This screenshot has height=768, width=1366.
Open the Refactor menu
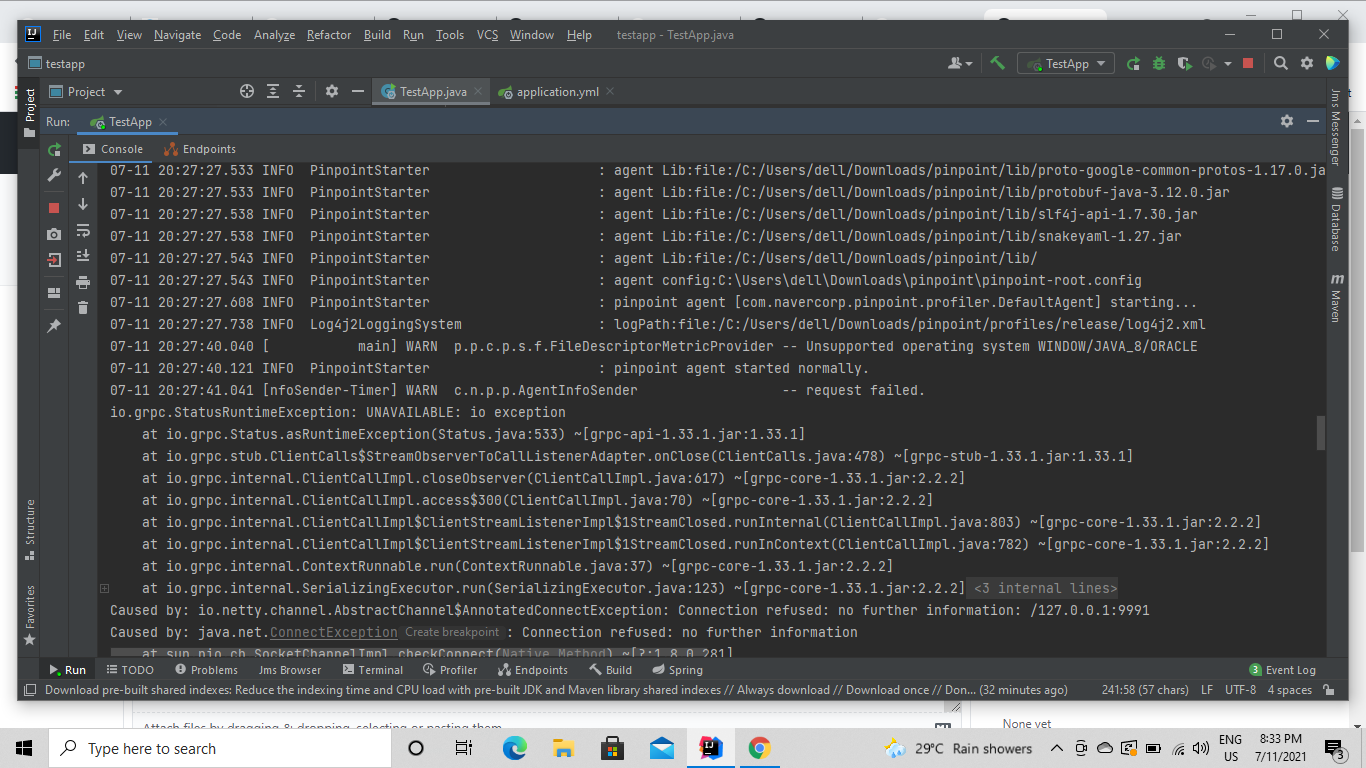click(x=329, y=35)
